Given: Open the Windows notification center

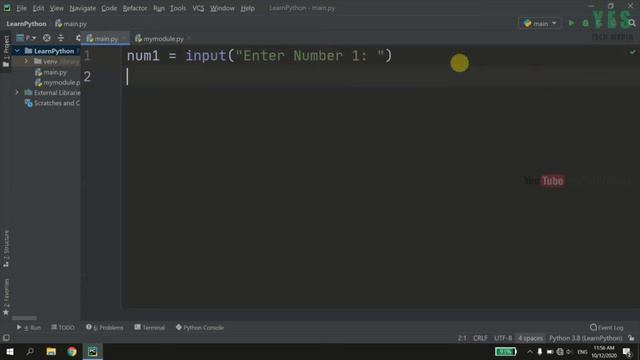Looking at the screenshot, I should [627, 351].
